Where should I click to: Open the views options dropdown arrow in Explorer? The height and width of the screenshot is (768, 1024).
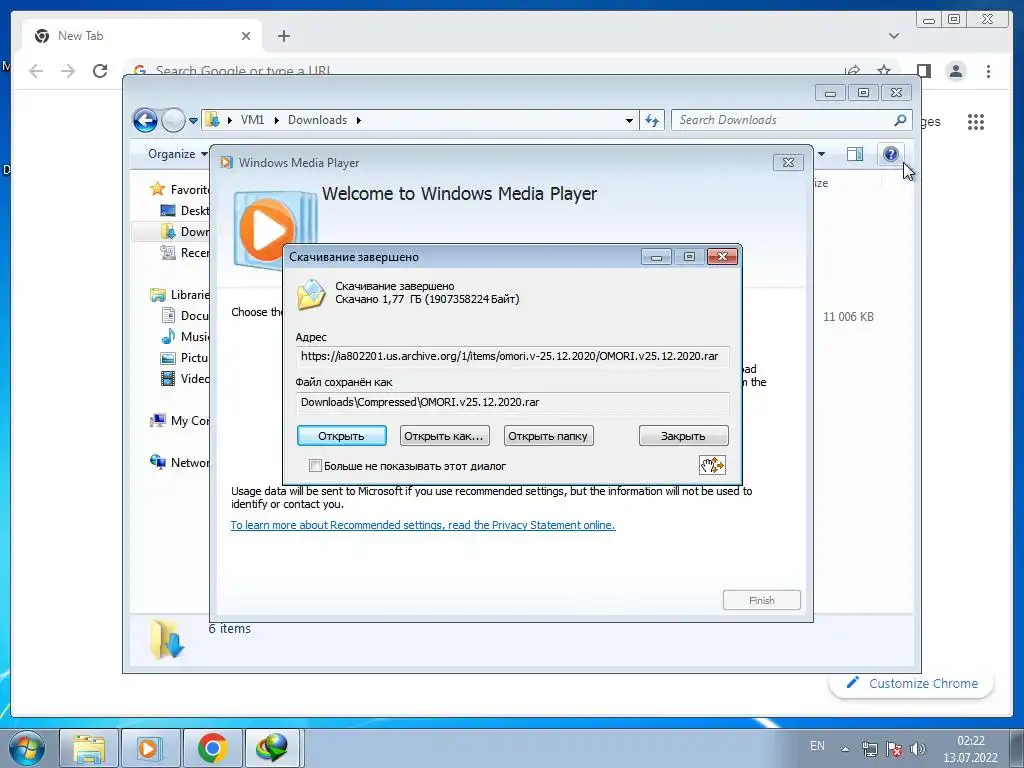click(822, 154)
